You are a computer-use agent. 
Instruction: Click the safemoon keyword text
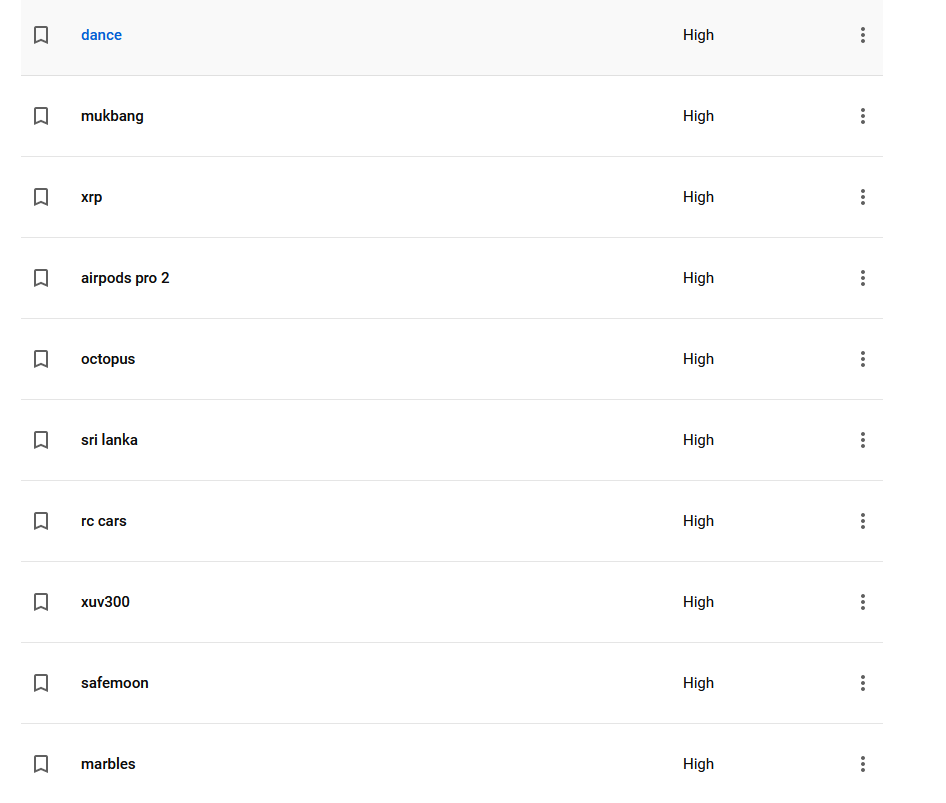pos(114,683)
